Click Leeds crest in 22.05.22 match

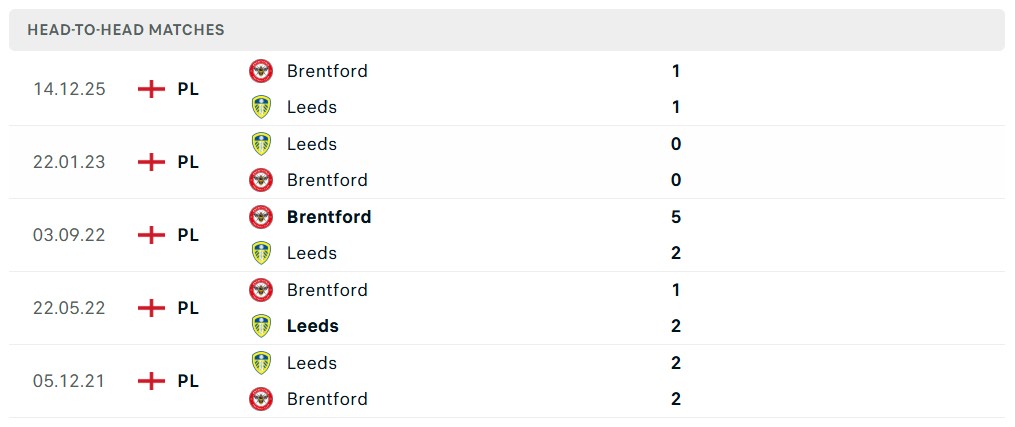[x=261, y=326]
